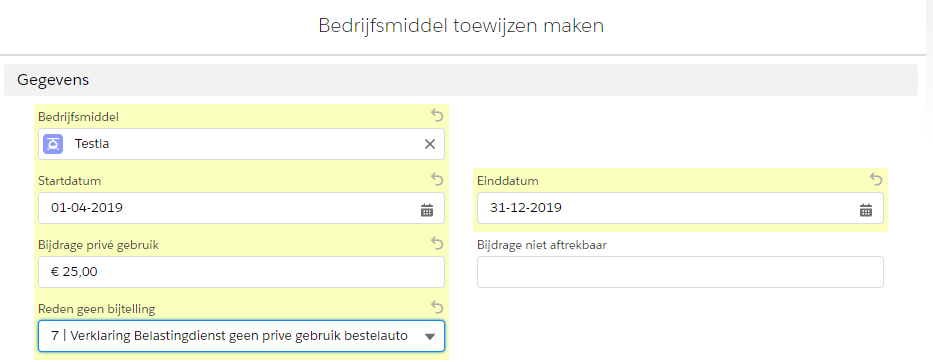This screenshot has width=933, height=362.
Task: Click into the Einddatum field showing 31-12-2019
Action: pyautogui.click(x=680, y=208)
